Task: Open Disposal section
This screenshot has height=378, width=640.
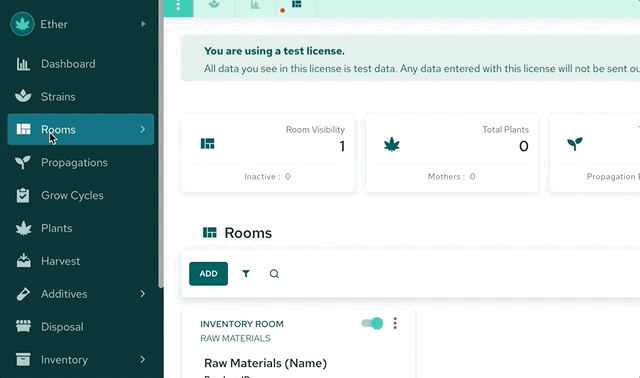Action: [62, 327]
